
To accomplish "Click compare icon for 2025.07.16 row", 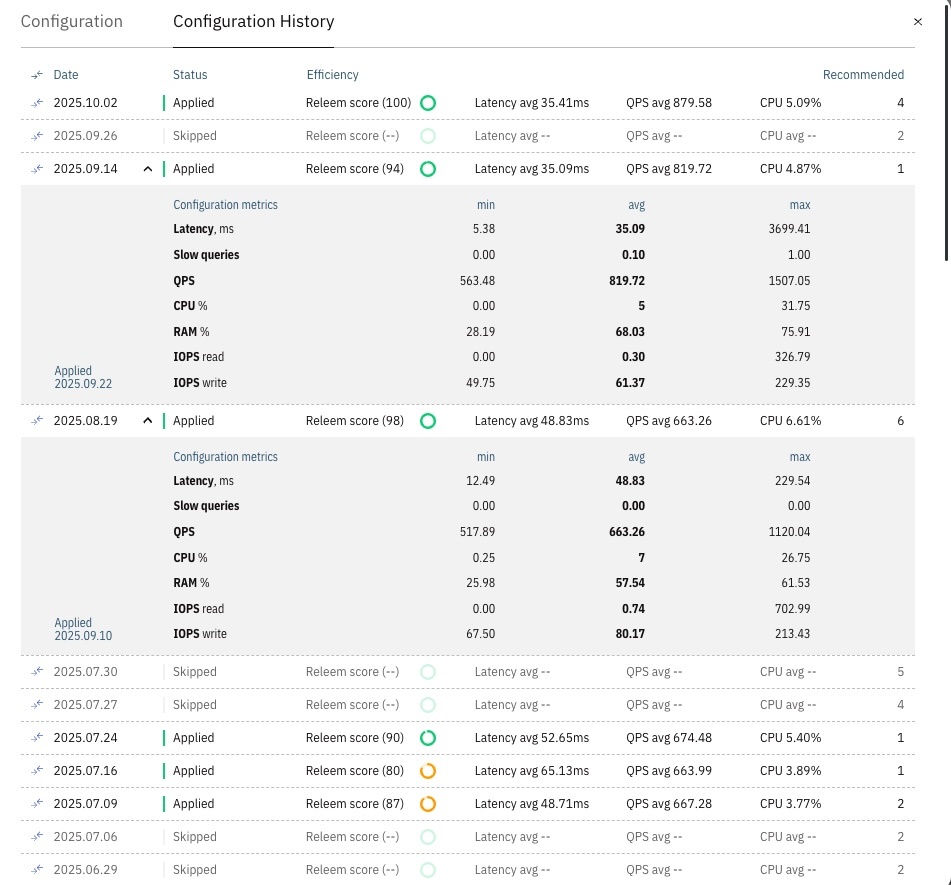I will tap(37, 770).
